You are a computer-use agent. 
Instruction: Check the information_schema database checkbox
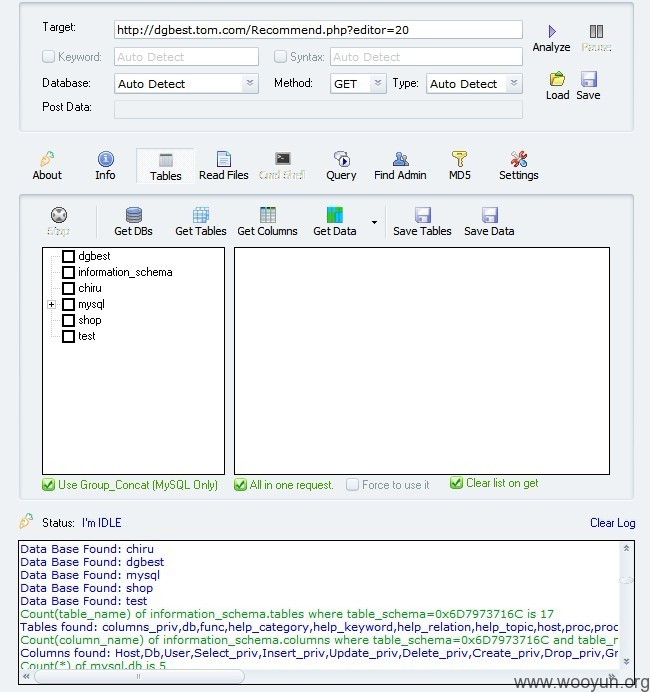pyautogui.click(x=68, y=272)
